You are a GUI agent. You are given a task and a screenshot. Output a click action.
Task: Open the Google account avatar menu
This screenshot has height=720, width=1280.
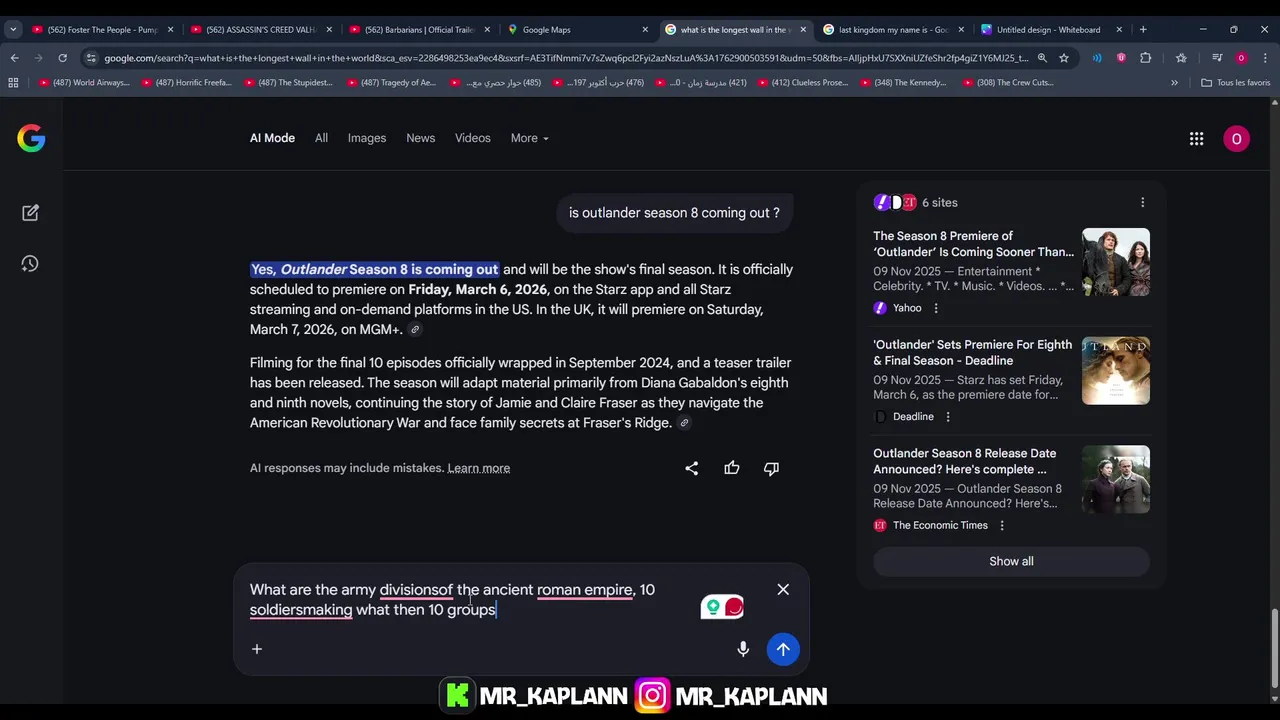pyautogui.click(x=1236, y=139)
